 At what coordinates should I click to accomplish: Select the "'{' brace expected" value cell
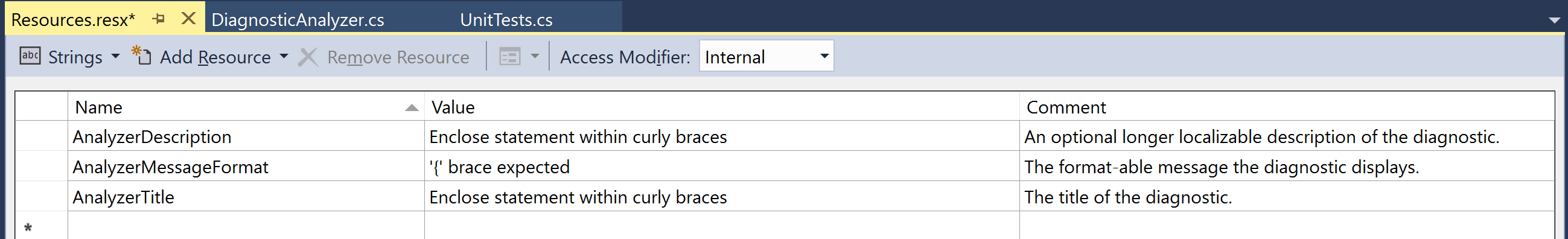[722, 167]
